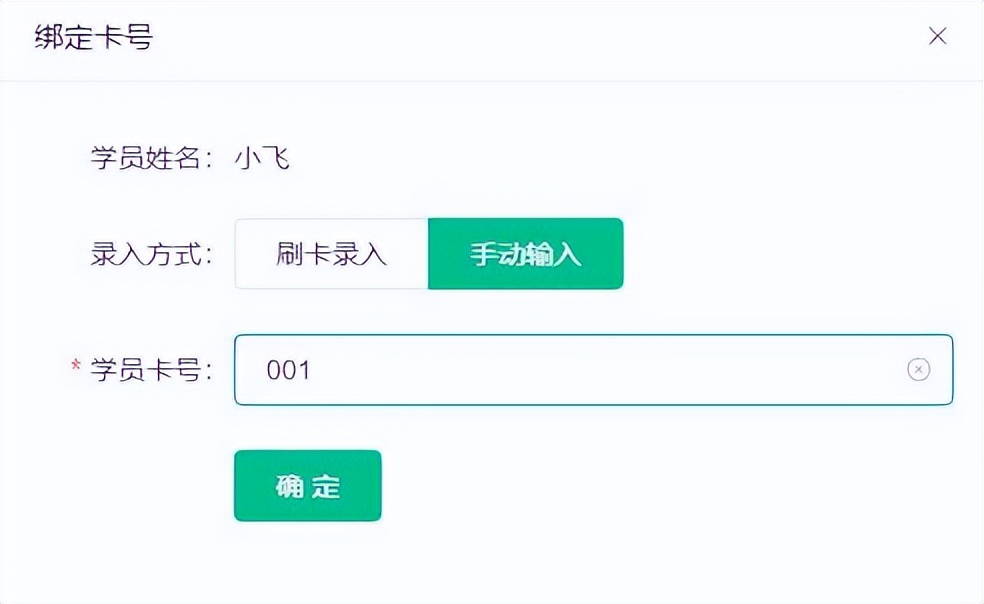Toggle manual input mode 手动输入
984x604 pixels.
525,254
